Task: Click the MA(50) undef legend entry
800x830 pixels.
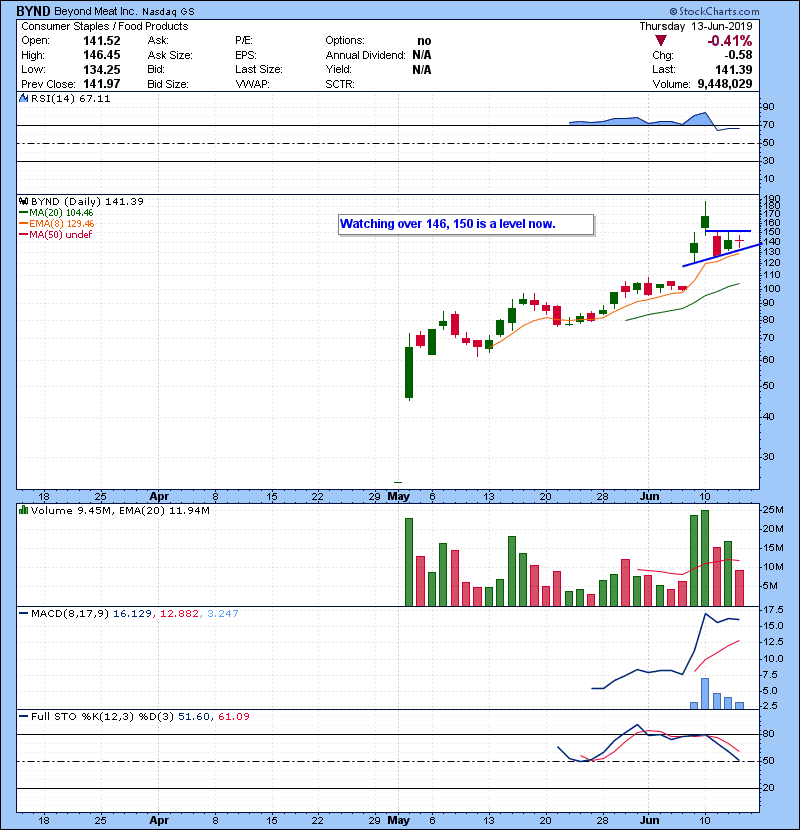Action: (x=56, y=234)
